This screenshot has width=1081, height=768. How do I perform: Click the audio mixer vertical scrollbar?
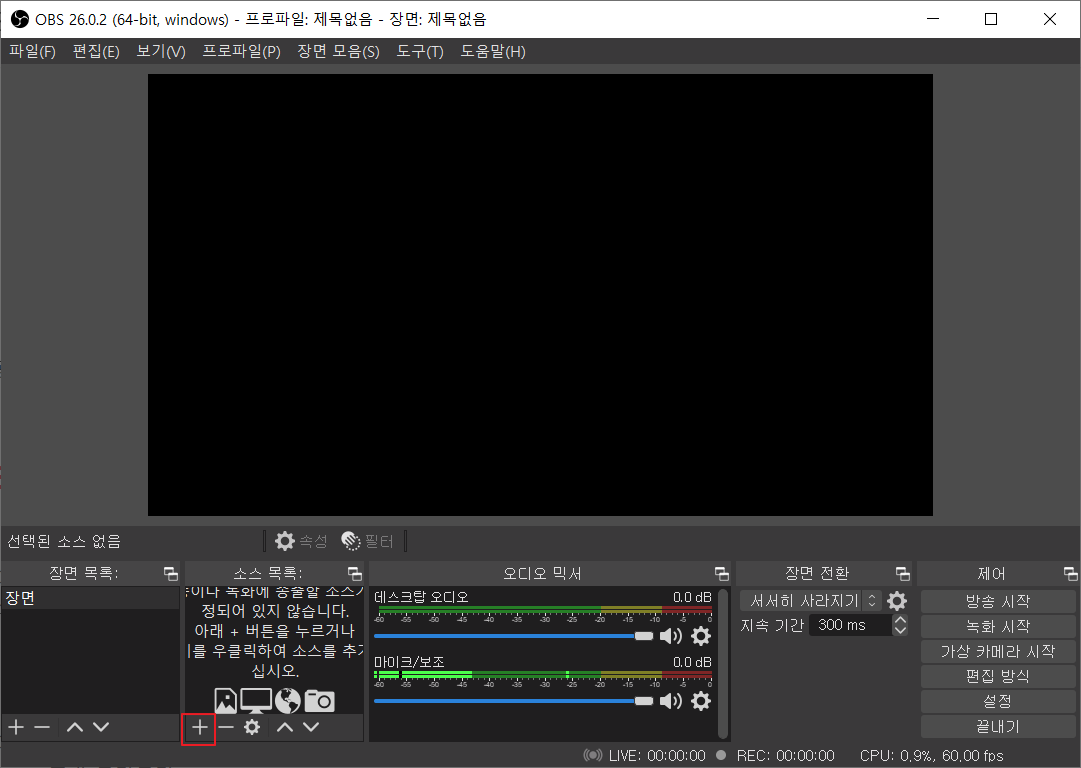723,663
